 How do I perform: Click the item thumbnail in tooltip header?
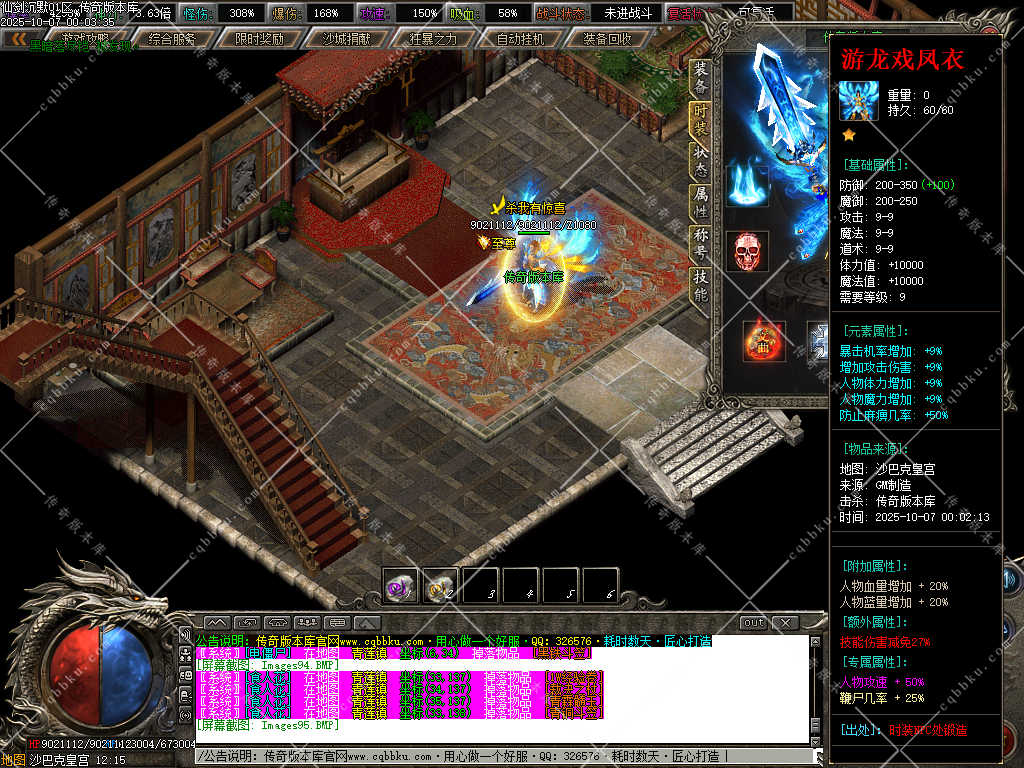tap(858, 101)
